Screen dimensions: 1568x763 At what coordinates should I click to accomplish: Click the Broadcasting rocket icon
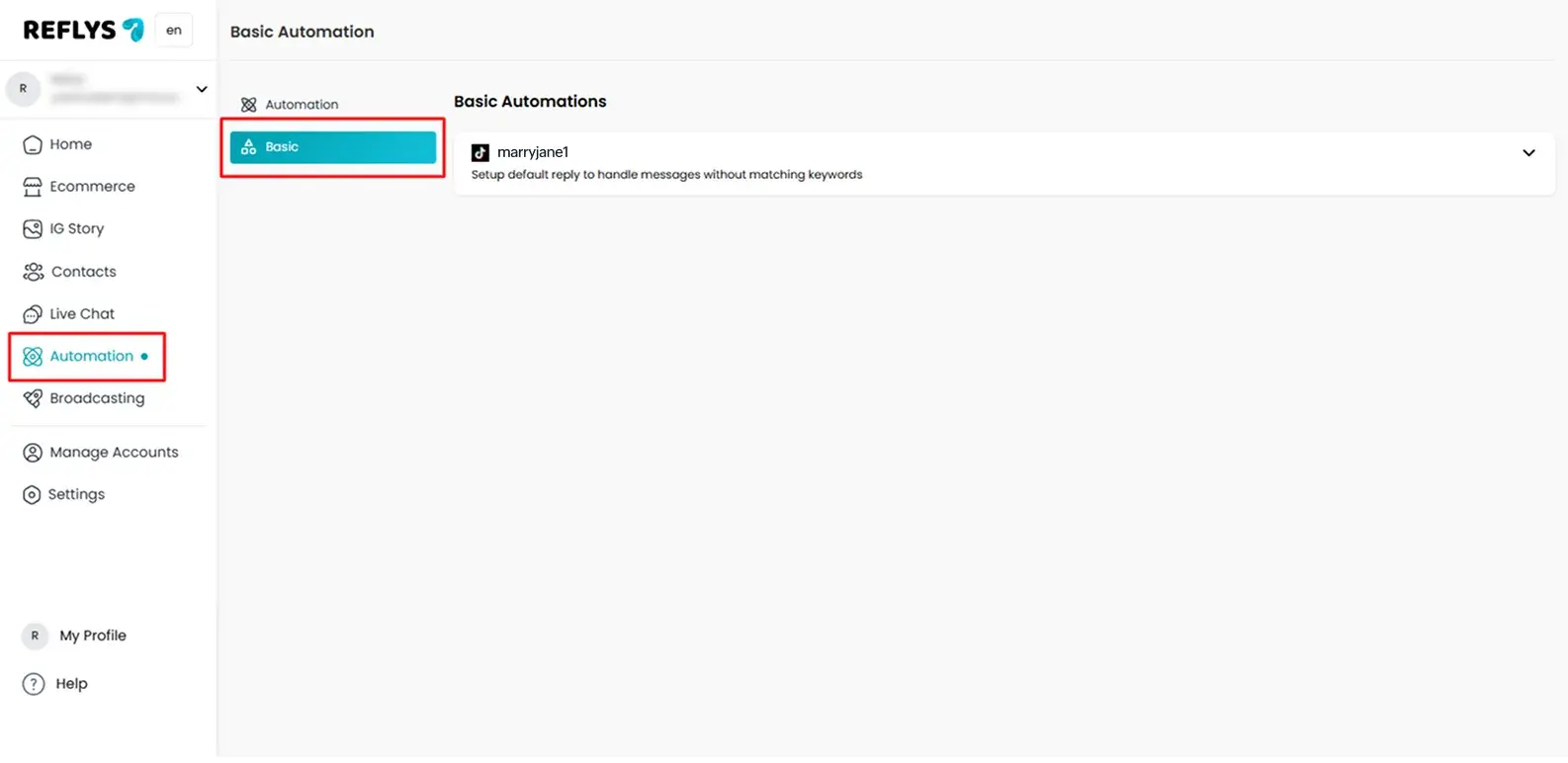pyautogui.click(x=33, y=398)
